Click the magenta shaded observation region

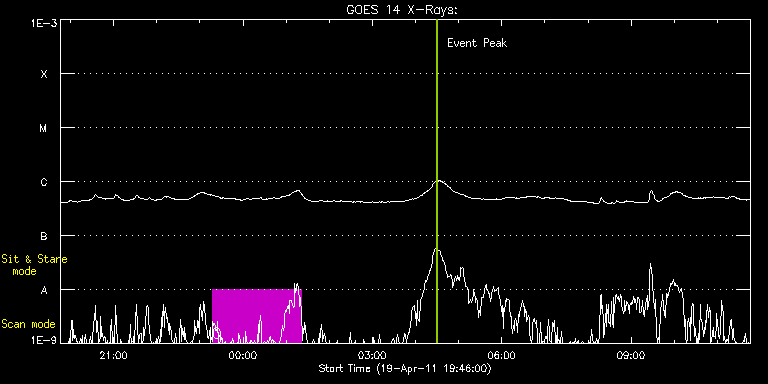[257, 316]
